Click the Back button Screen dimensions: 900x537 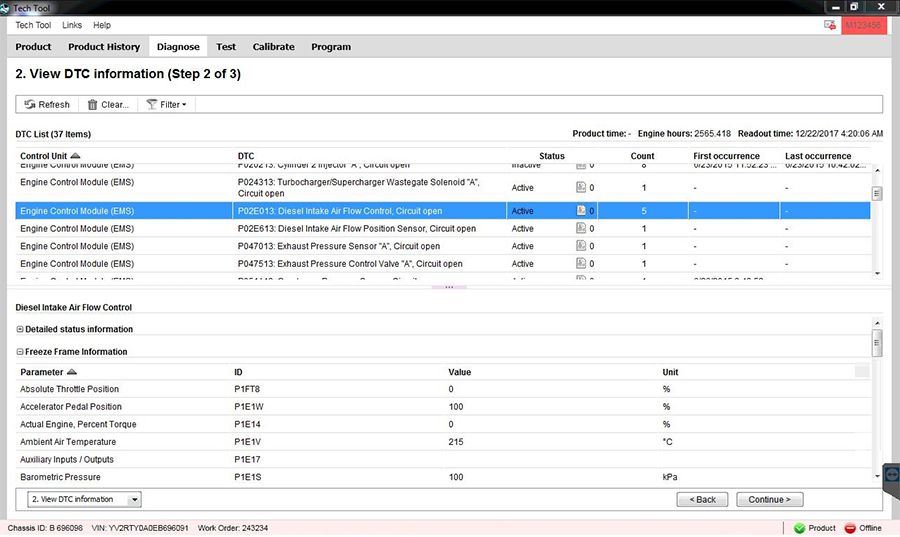pyautogui.click(x=702, y=499)
